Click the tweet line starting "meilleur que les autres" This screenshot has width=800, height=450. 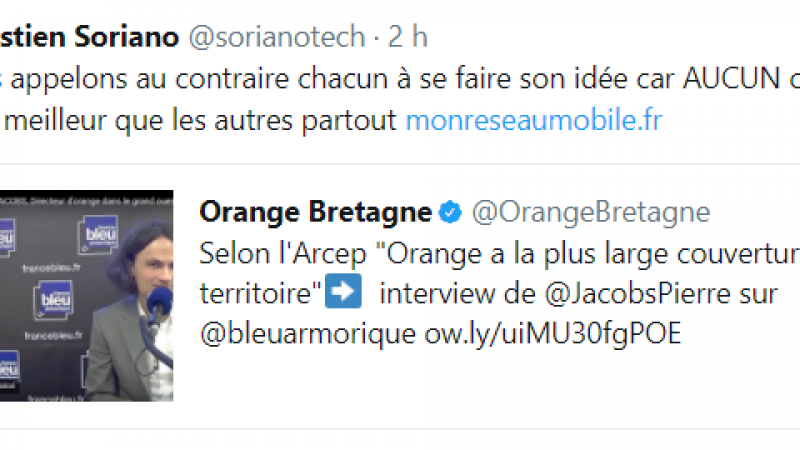click(x=200, y=121)
